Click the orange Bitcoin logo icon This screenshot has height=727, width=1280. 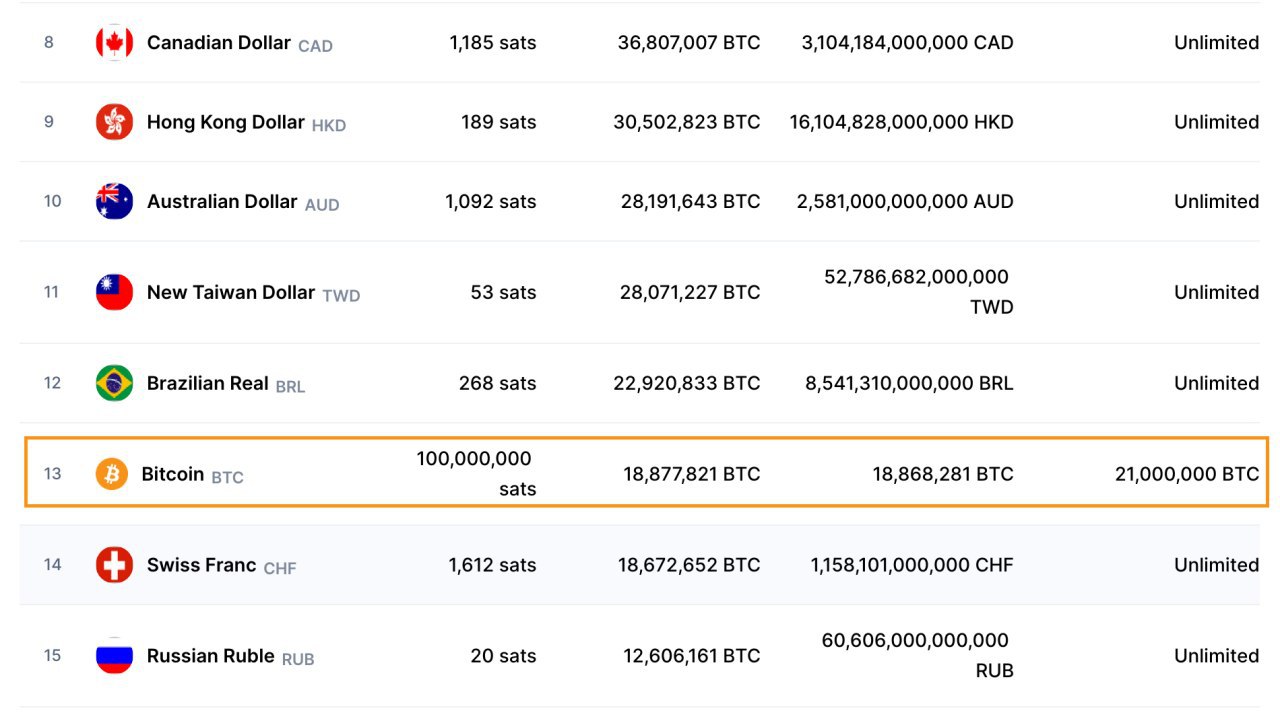[x=112, y=474]
